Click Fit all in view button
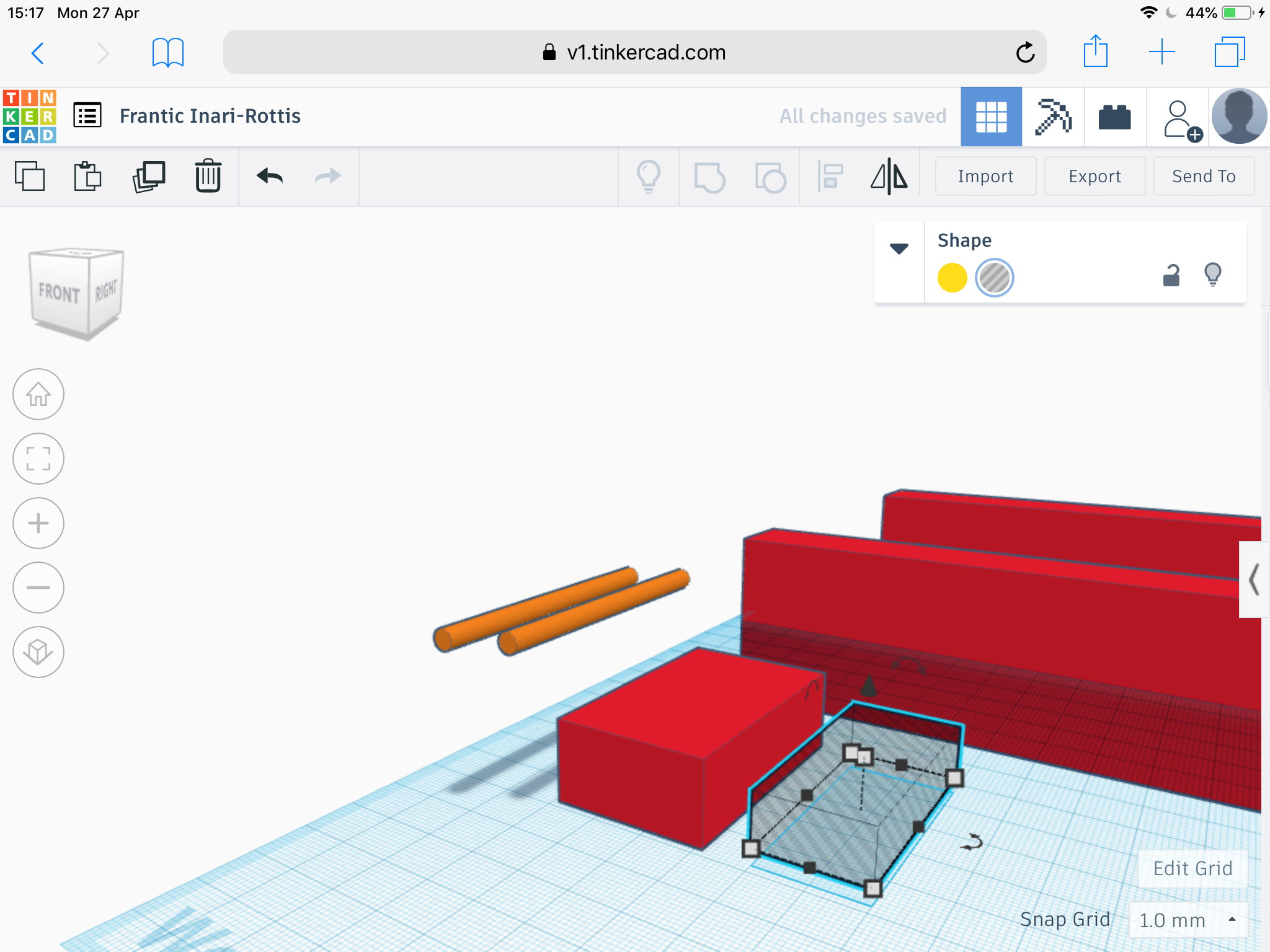This screenshot has width=1270, height=952. (38, 459)
